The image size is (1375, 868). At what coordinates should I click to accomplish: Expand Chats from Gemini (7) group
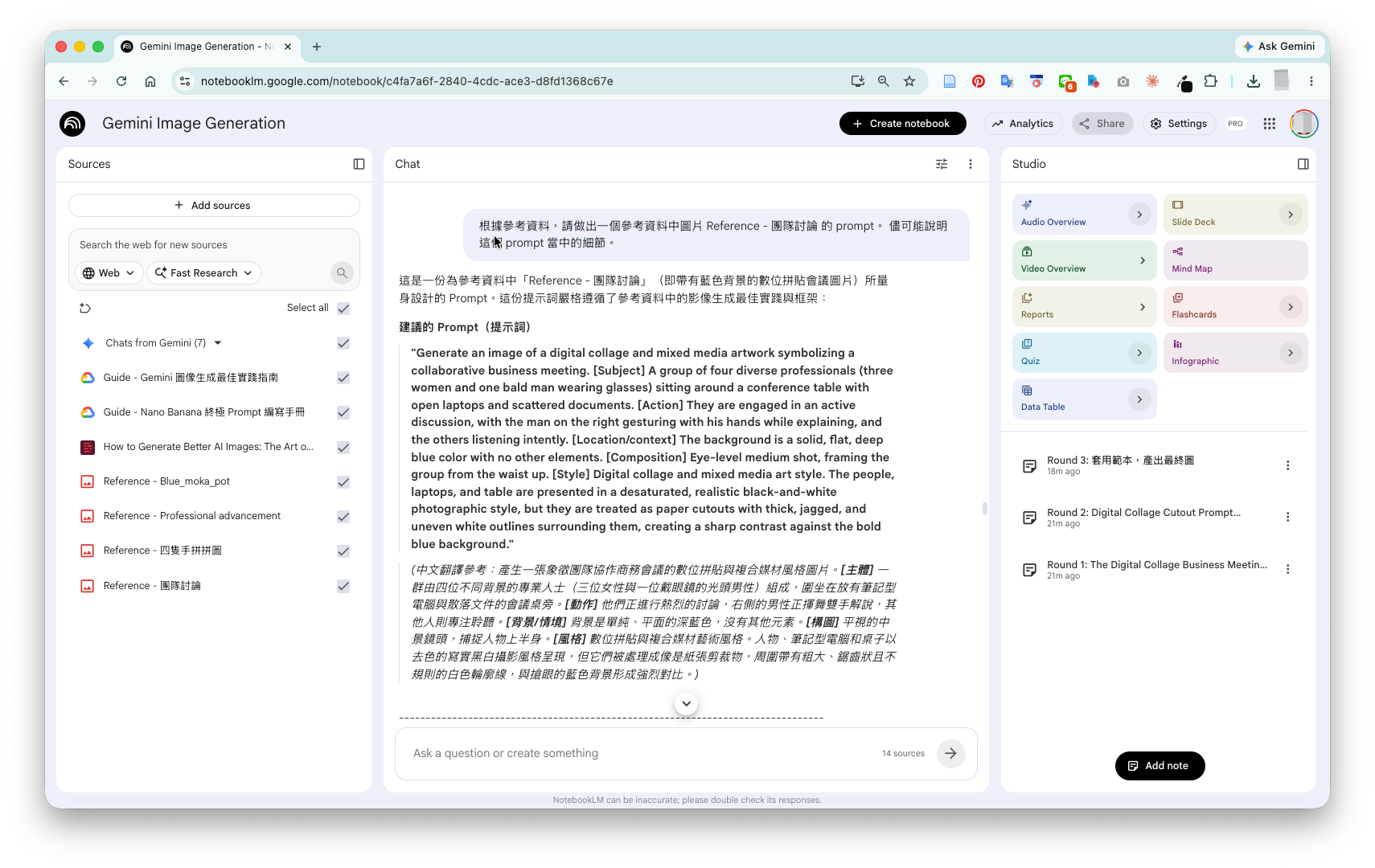point(217,343)
